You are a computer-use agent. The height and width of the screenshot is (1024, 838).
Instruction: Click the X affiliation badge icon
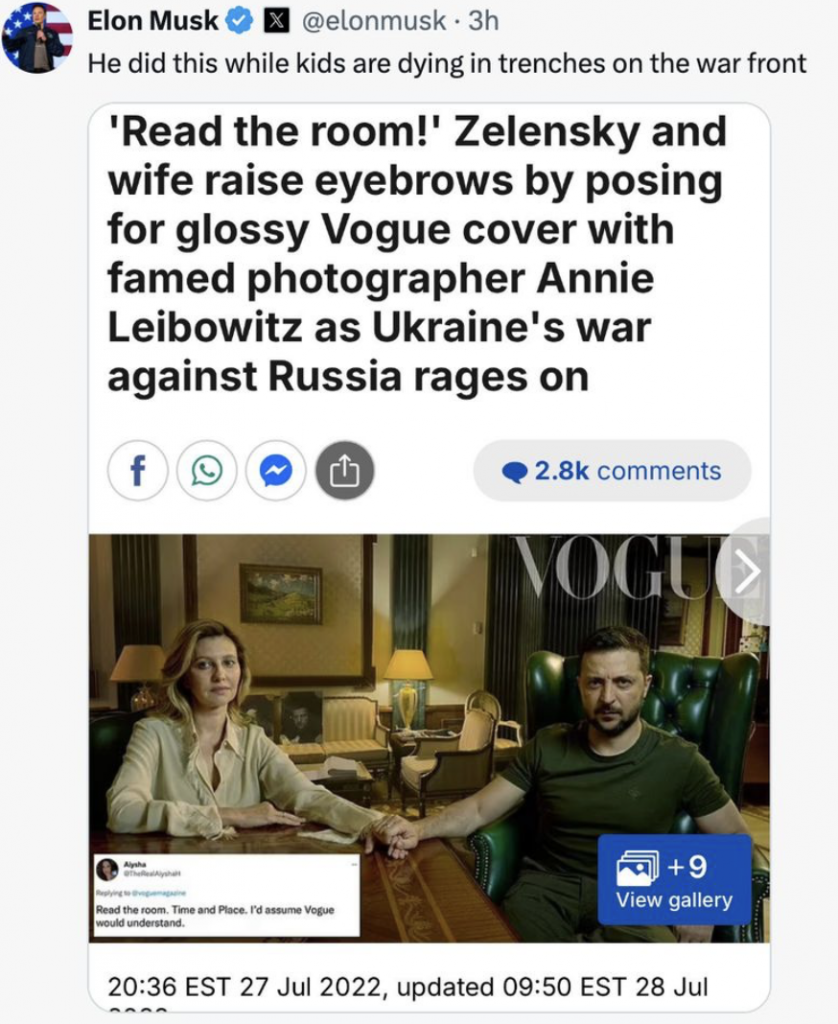276,22
